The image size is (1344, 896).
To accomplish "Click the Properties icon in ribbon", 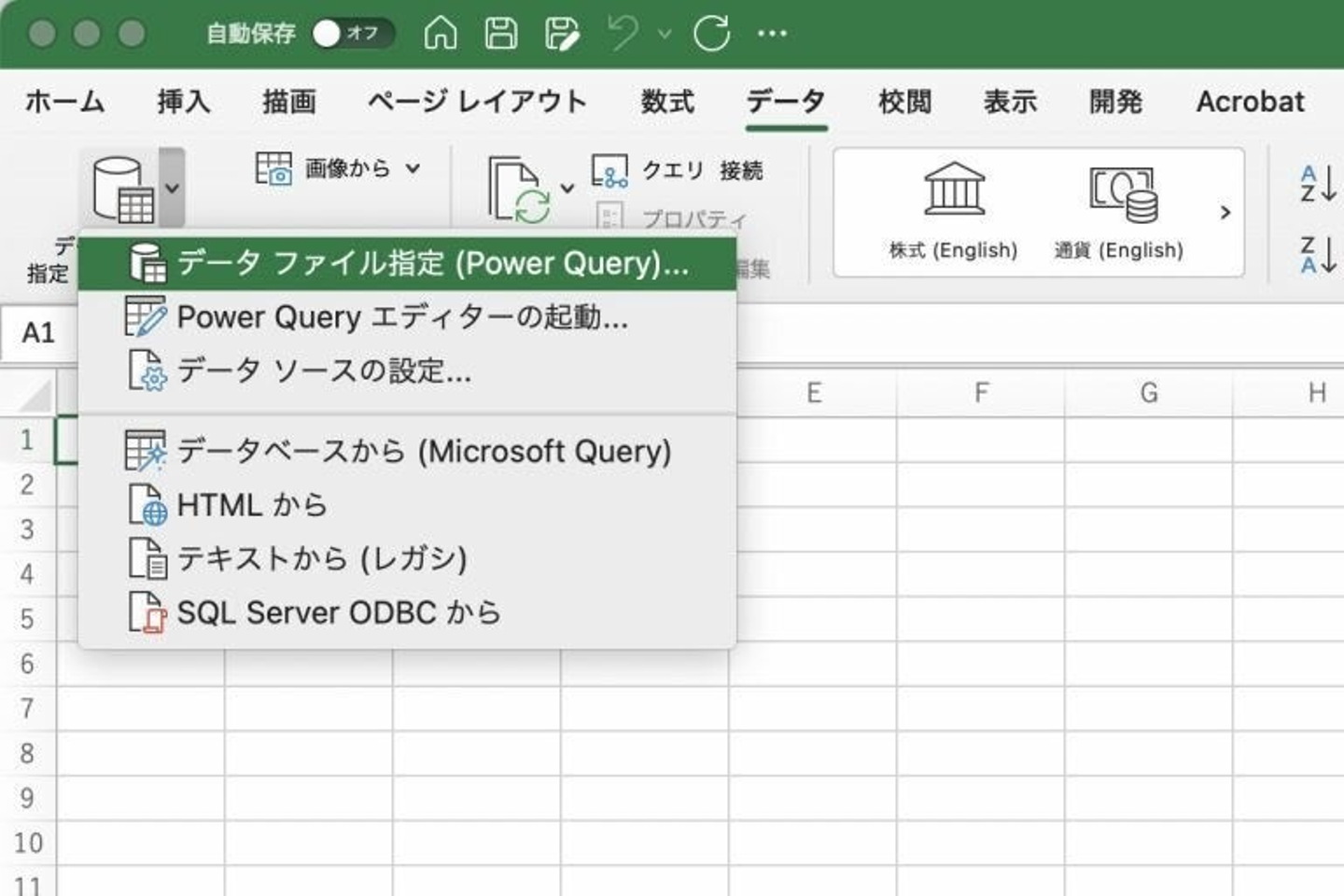I will pos(609,217).
